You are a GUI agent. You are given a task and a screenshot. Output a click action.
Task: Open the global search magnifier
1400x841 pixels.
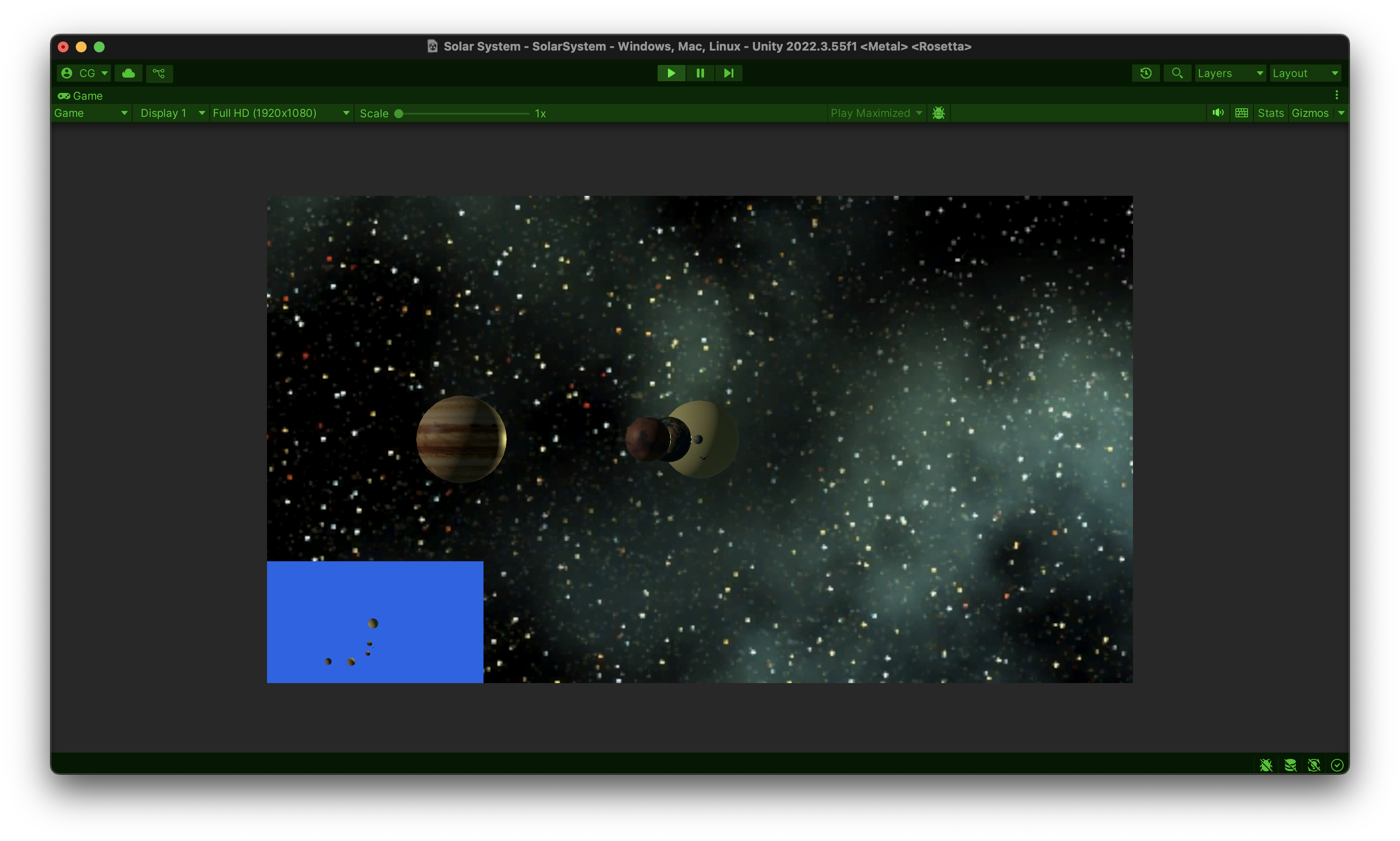[x=1177, y=73]
